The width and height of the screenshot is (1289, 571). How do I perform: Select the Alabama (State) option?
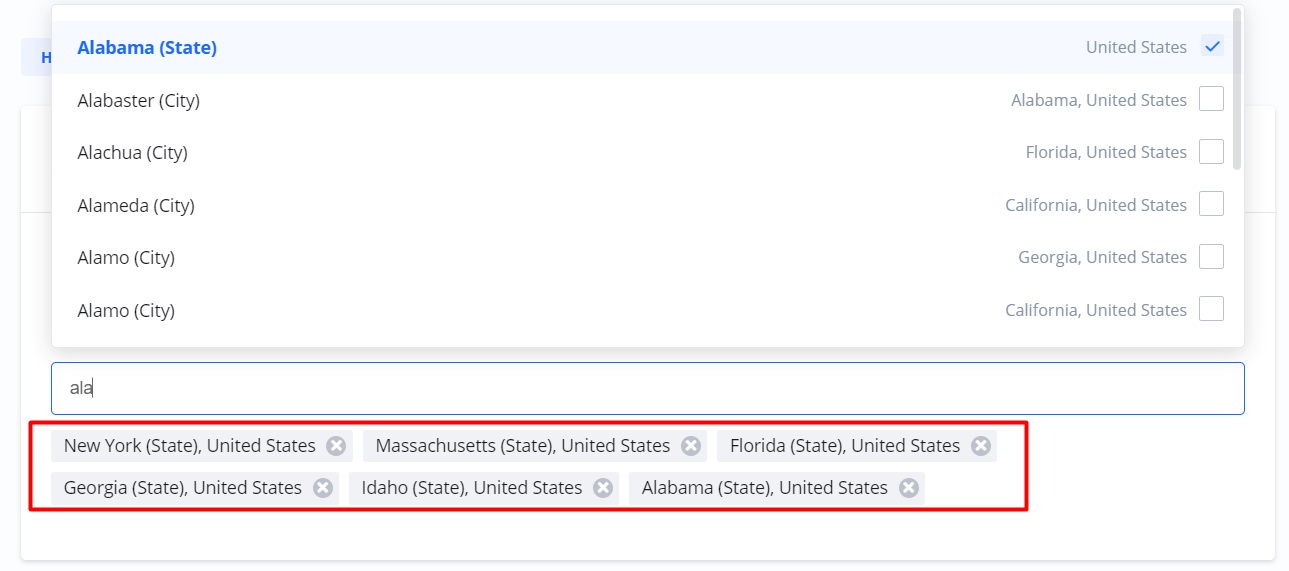pos(147,47)
